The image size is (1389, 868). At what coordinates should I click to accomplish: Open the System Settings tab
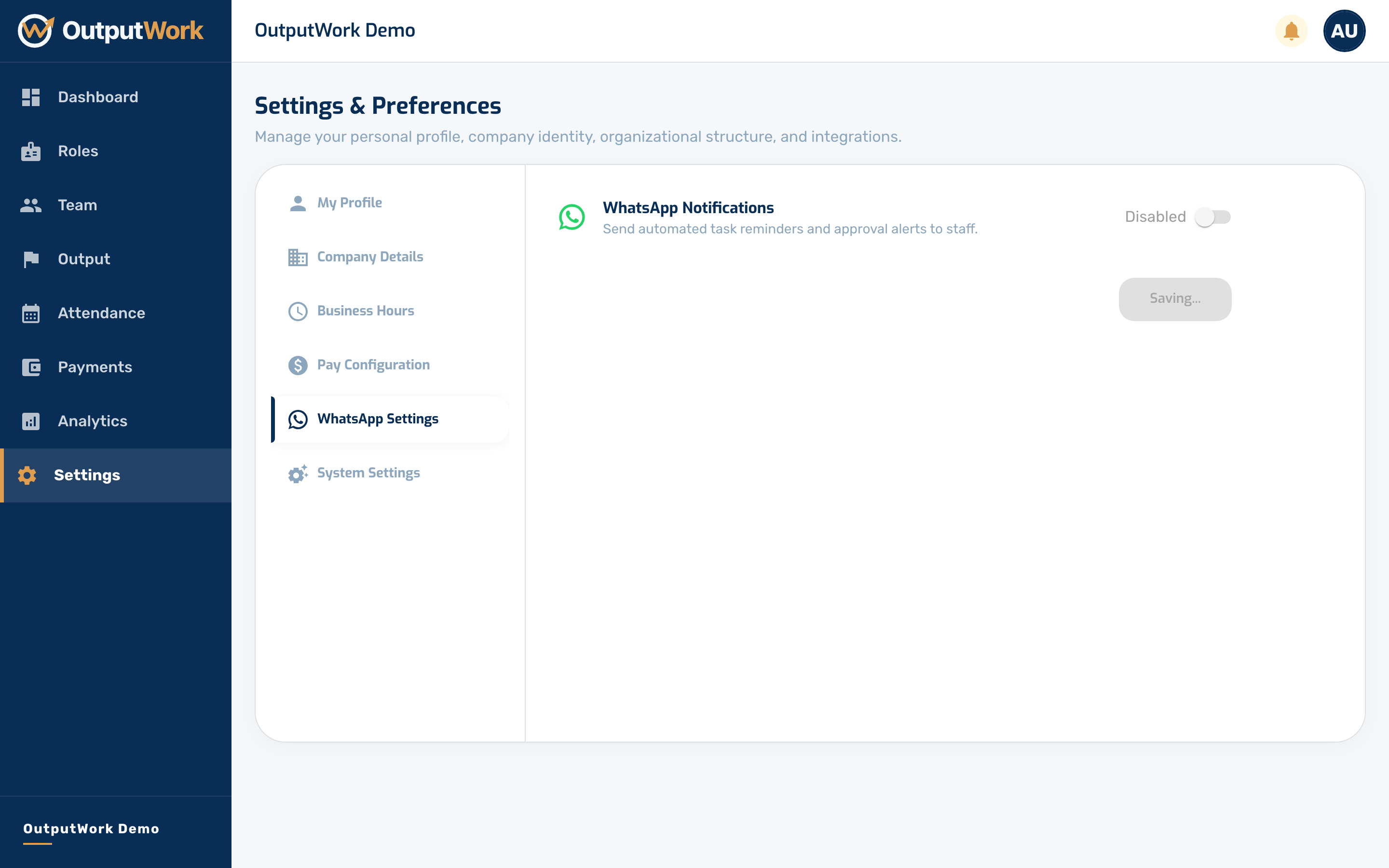pos(390,473)
